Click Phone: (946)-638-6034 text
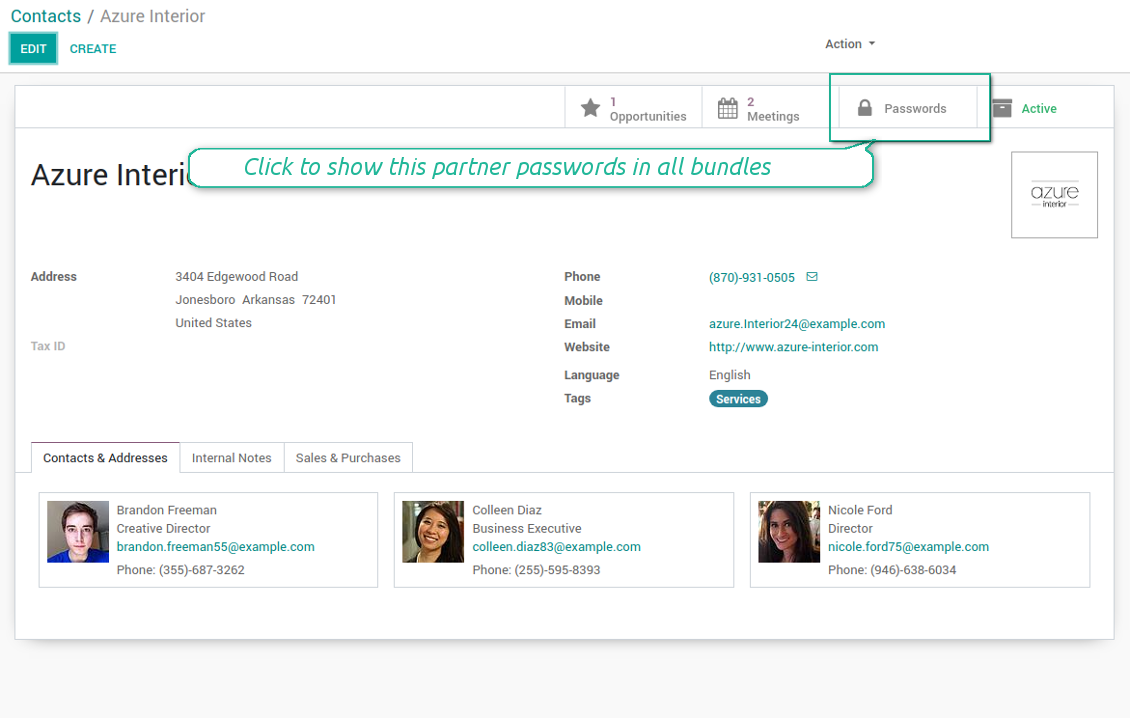The height and width of the screenshot is (718, 1130). click(892, 569)
